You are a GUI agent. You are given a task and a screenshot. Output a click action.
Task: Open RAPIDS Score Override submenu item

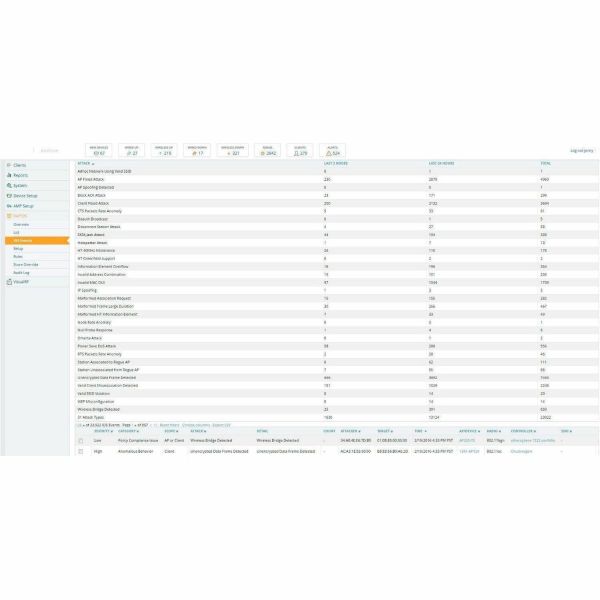coord(26,265)
